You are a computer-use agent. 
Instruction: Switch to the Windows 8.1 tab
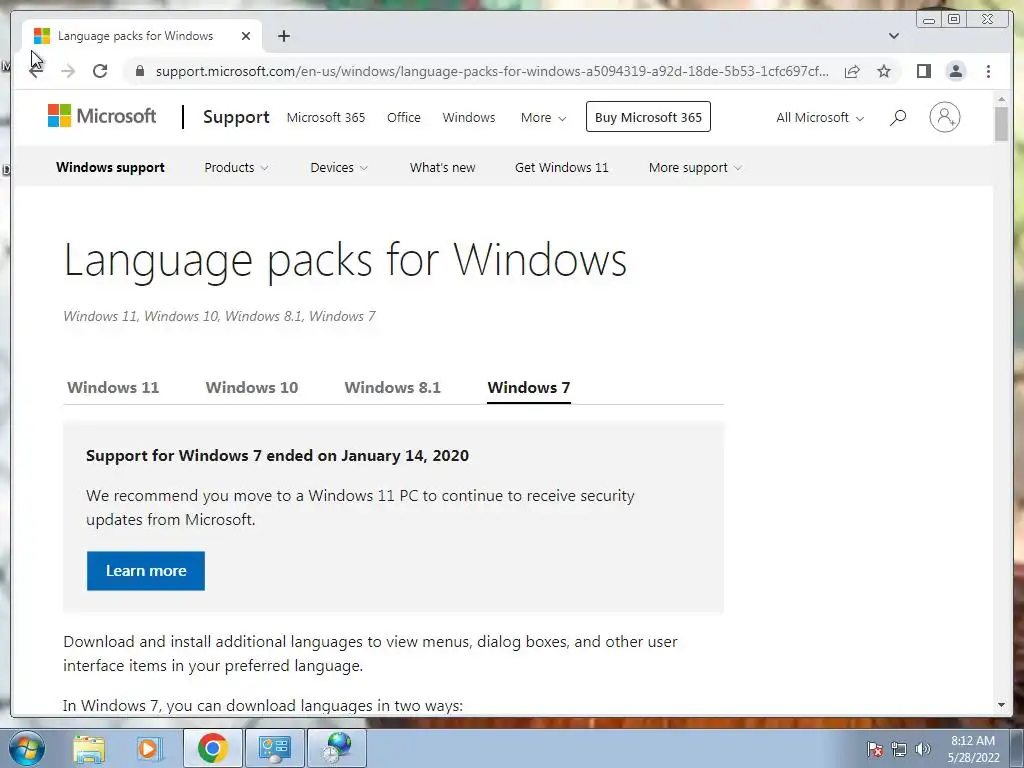click(392, 387)
